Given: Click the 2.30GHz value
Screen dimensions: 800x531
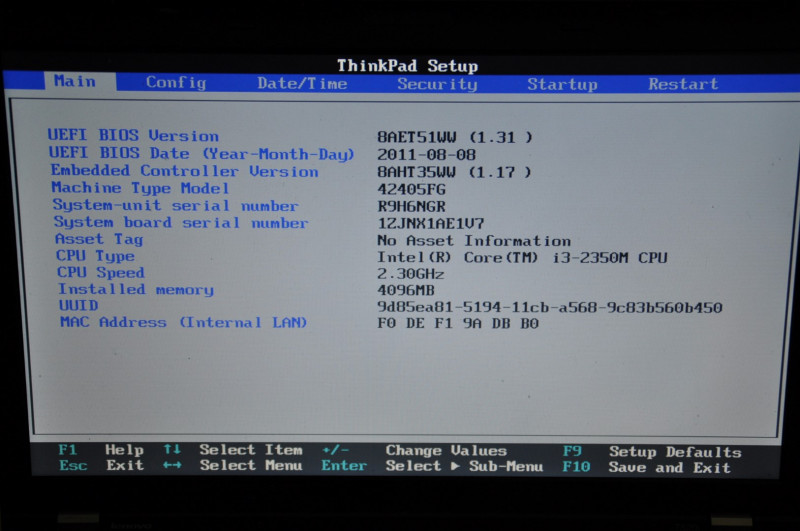Looking at the screenshot, I should point(410,274).
